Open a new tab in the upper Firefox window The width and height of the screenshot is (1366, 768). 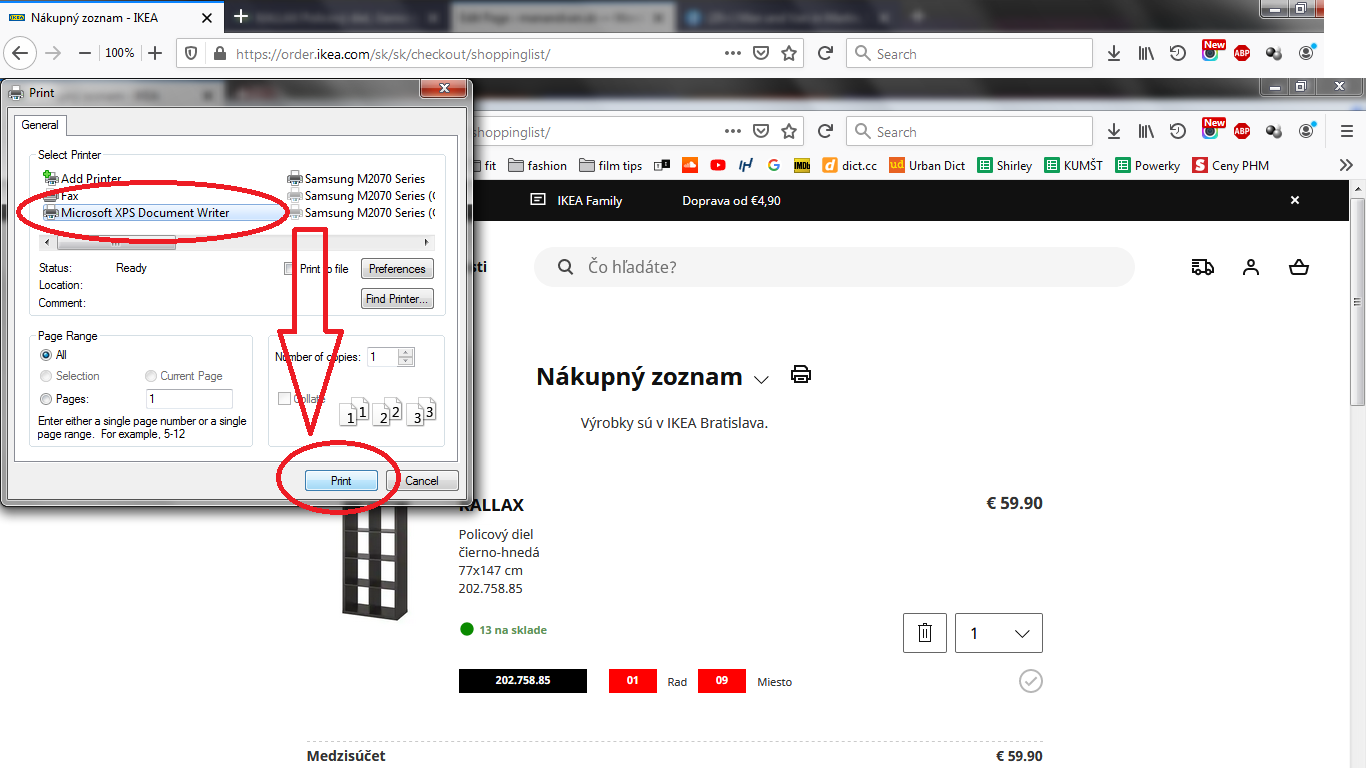[240, 16]
